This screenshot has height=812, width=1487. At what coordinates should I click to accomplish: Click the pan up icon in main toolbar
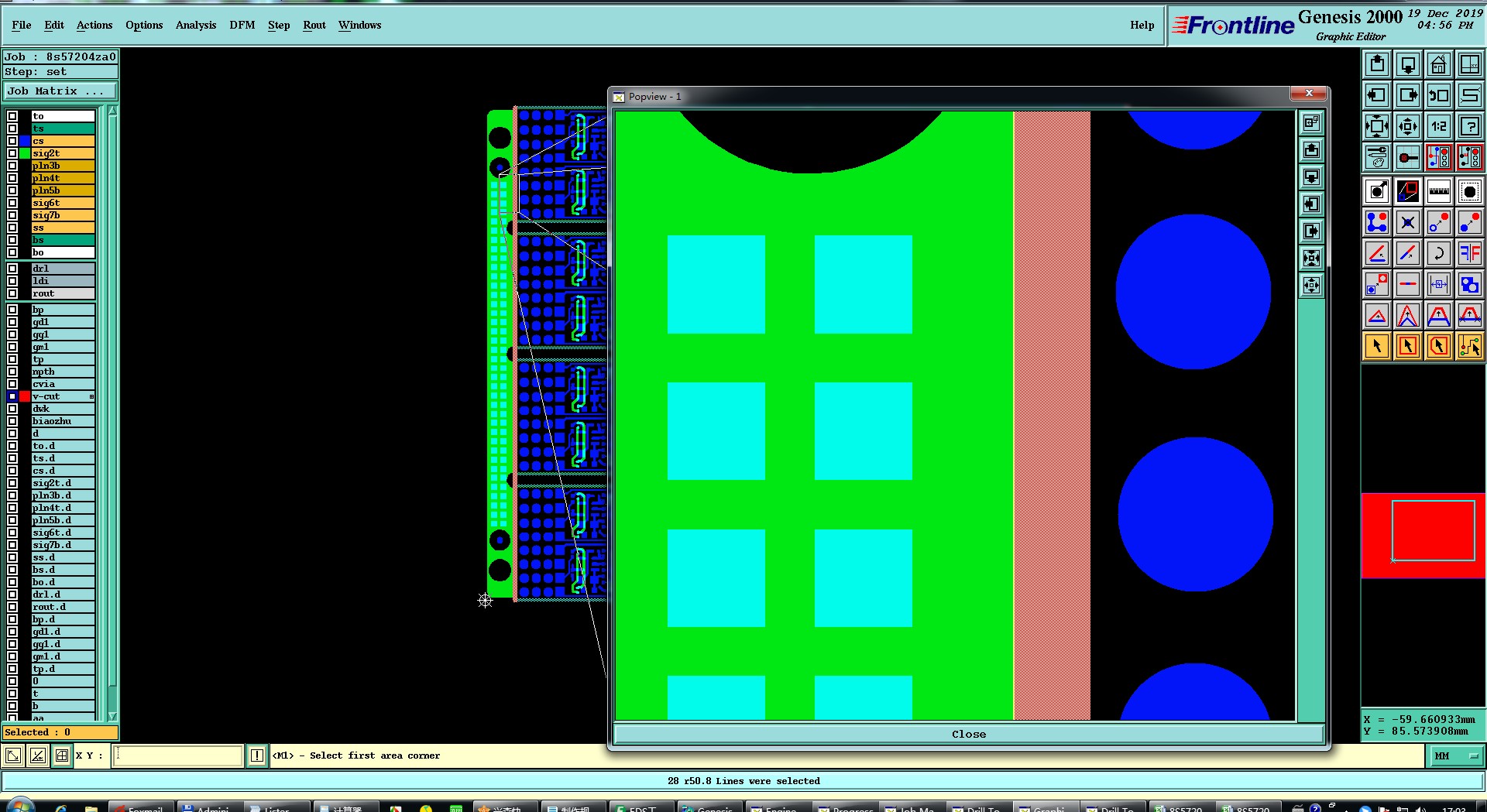(x=1377, y=64)
